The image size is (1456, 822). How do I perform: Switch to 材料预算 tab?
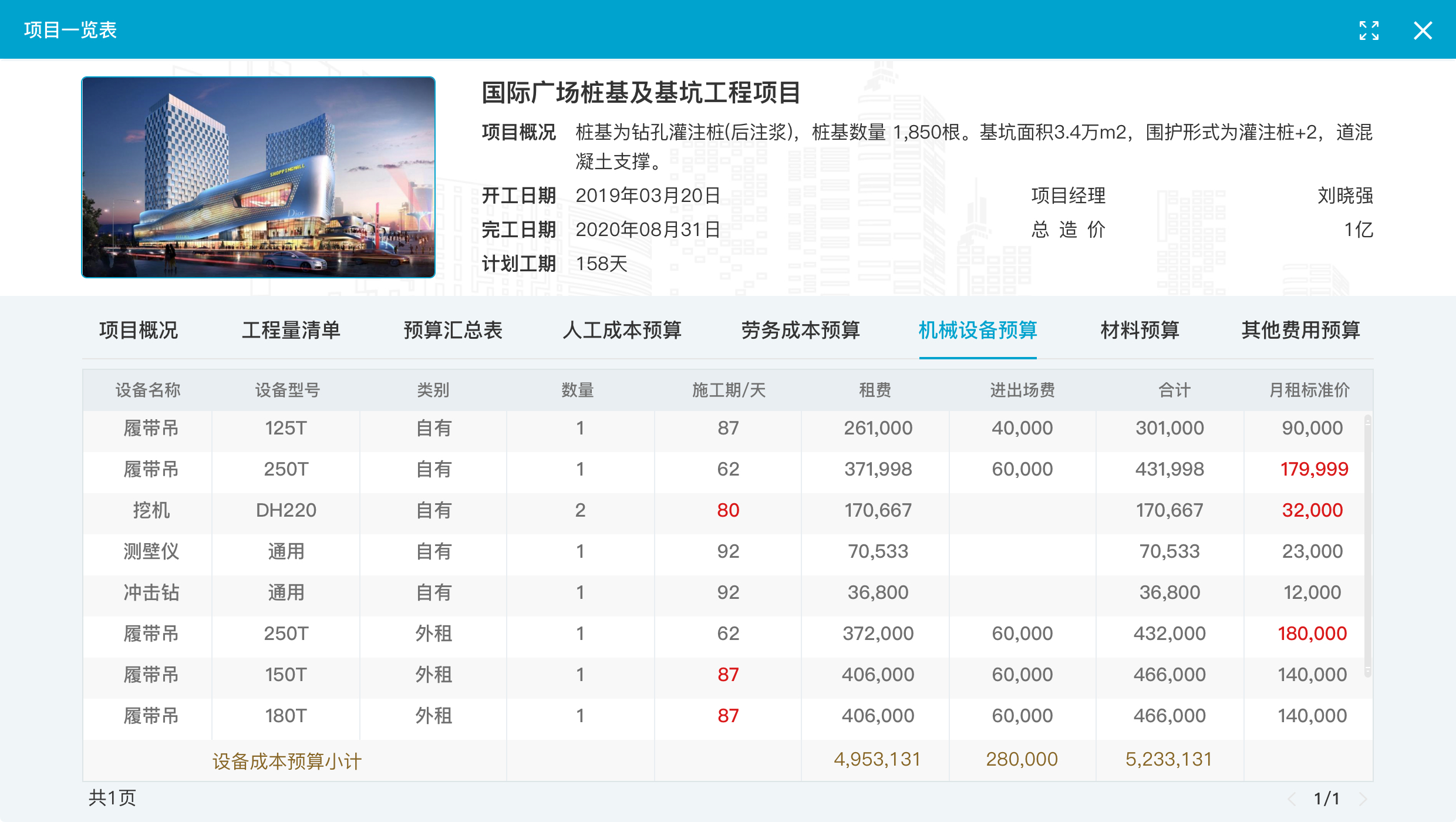[1140, 330]
